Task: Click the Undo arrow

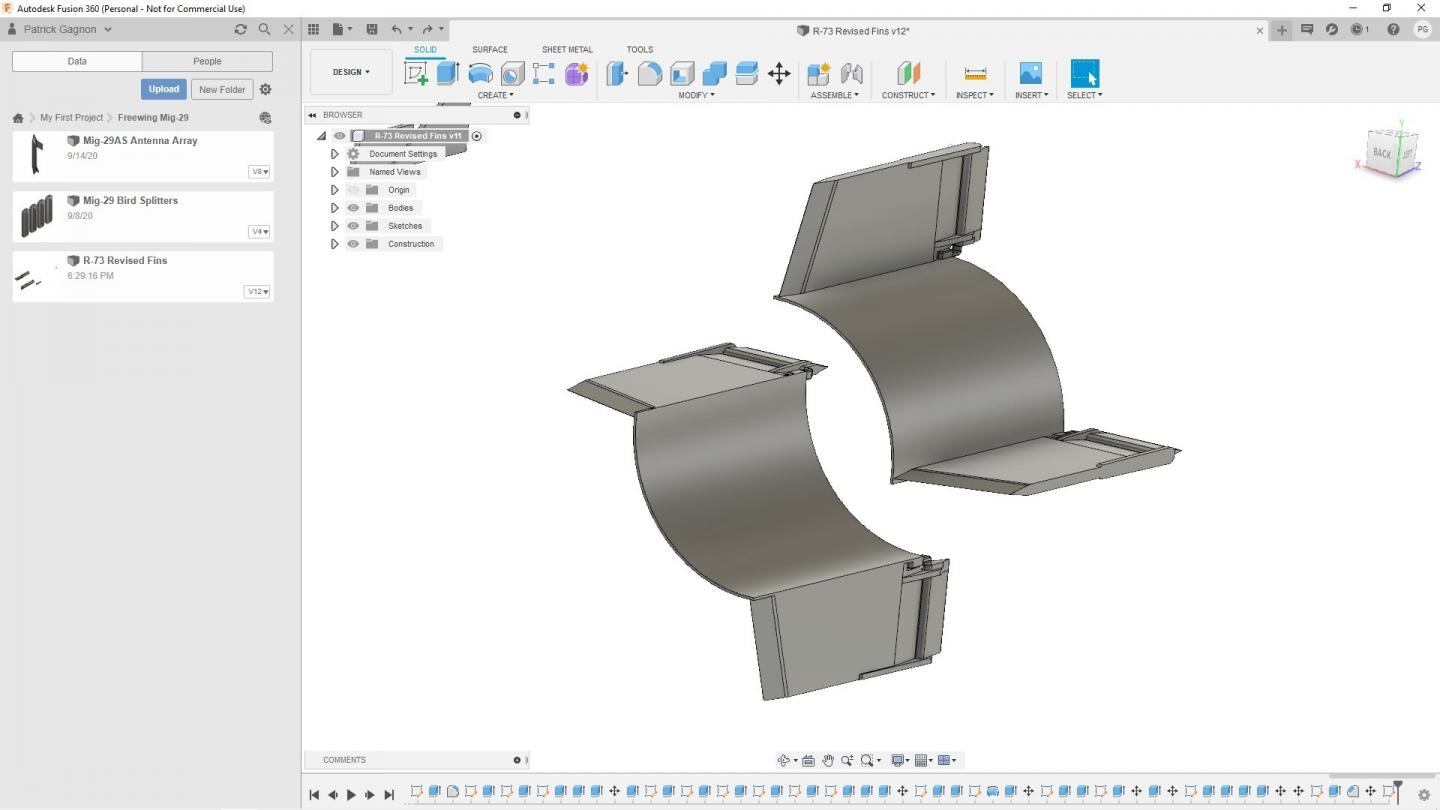Action: pyautogui.click(x=397, y=30)
